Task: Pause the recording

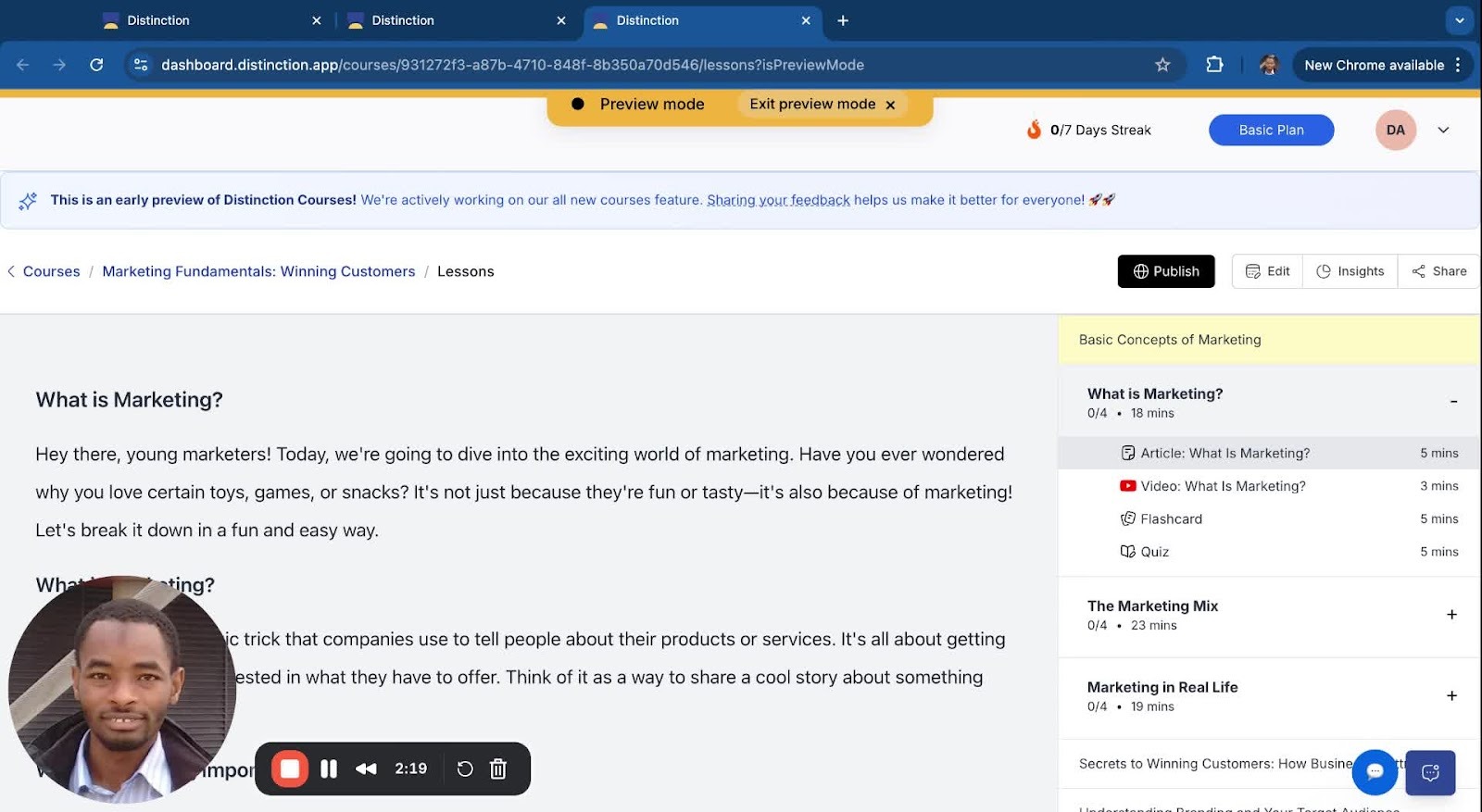Action: [x=329, y=768]
